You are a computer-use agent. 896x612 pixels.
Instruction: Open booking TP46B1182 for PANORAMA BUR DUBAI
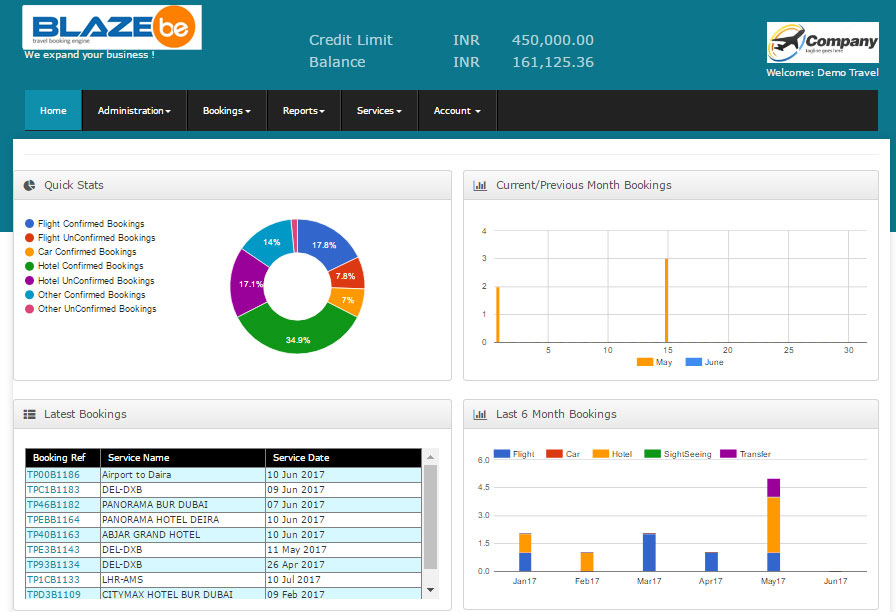pos(58,504)
